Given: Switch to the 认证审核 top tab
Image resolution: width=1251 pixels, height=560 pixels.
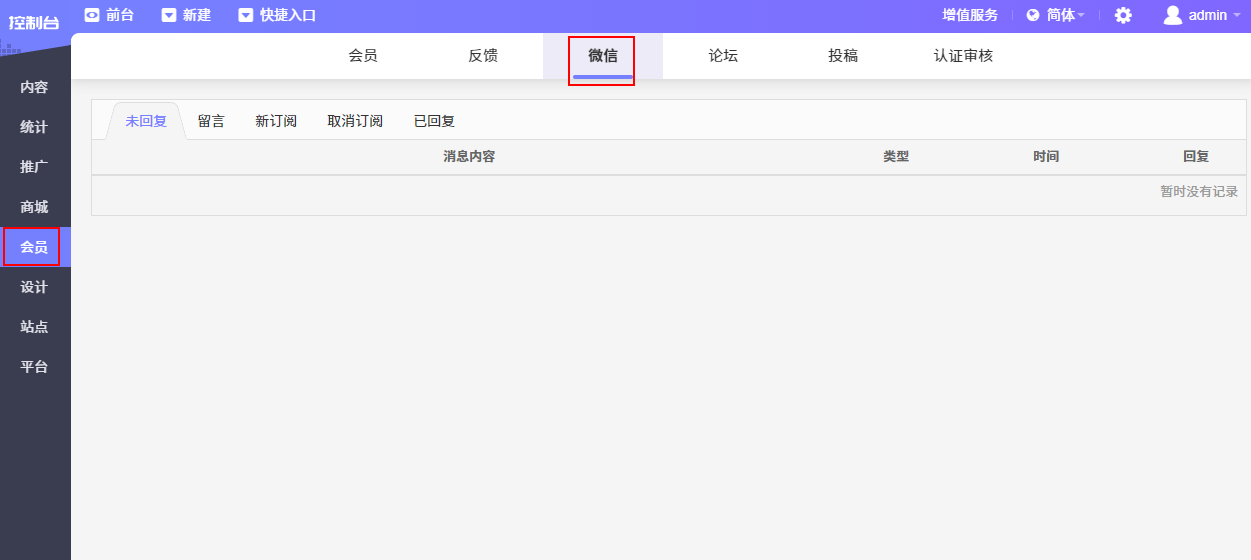Looking at the screenshot, I should (x=964, y=56).
